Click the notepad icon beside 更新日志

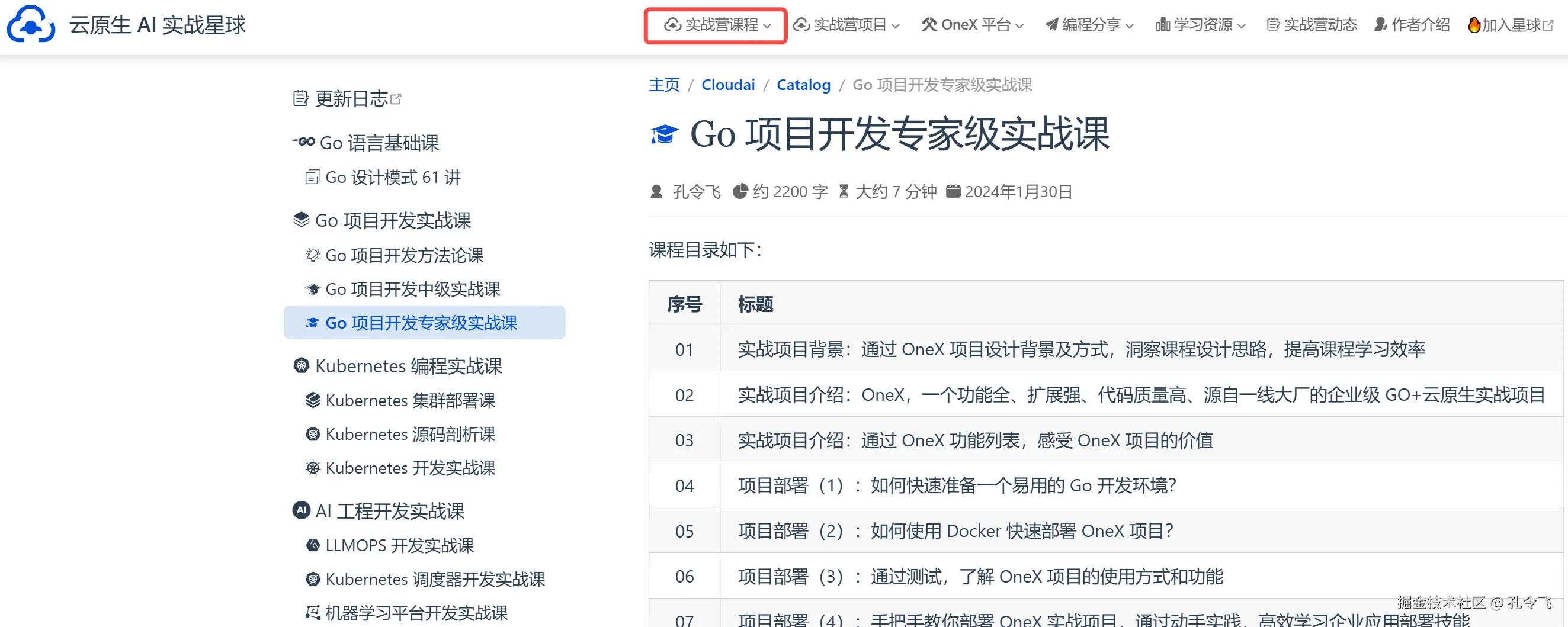[x=301, y=98]
